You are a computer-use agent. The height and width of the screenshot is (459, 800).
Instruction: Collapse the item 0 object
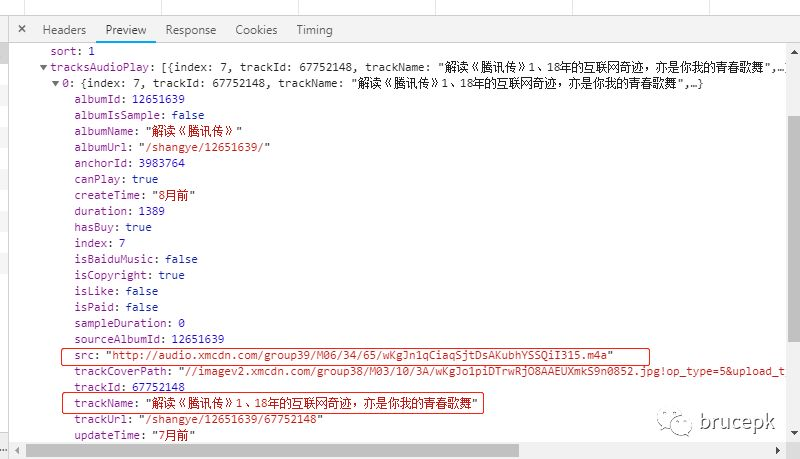point(55,84)
